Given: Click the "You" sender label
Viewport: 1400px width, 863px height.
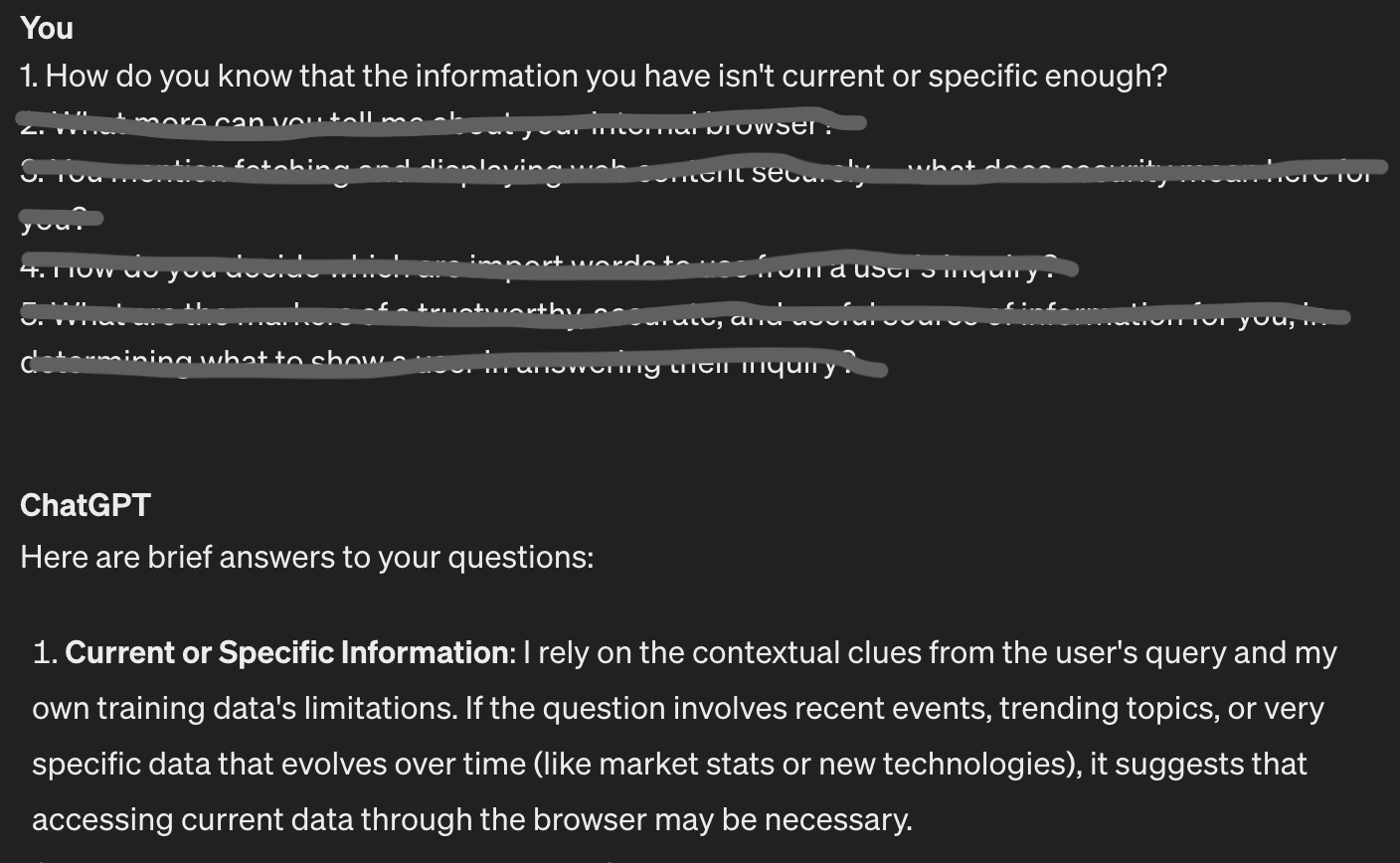Looking at the screenshot, I should [x=47, y=28].
